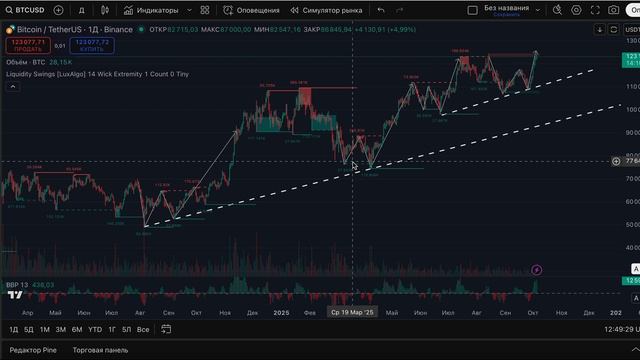Click the green current price label on the scale
This screenshot has width=640, height=360.
(x=631, y=60)
